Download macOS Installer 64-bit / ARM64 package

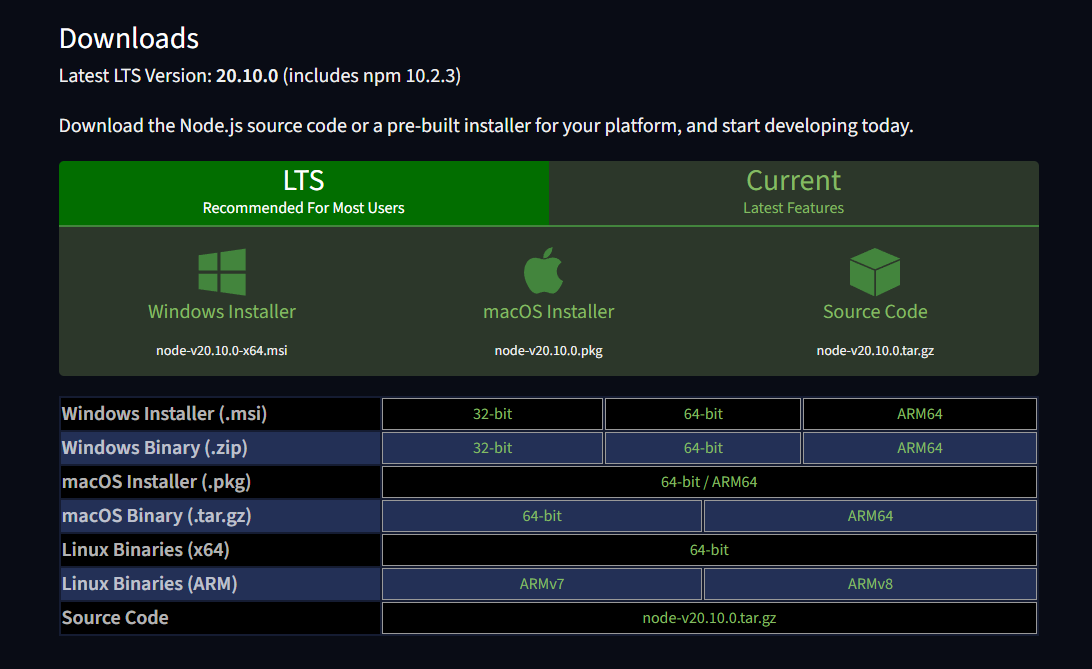[x=710, y=482]
